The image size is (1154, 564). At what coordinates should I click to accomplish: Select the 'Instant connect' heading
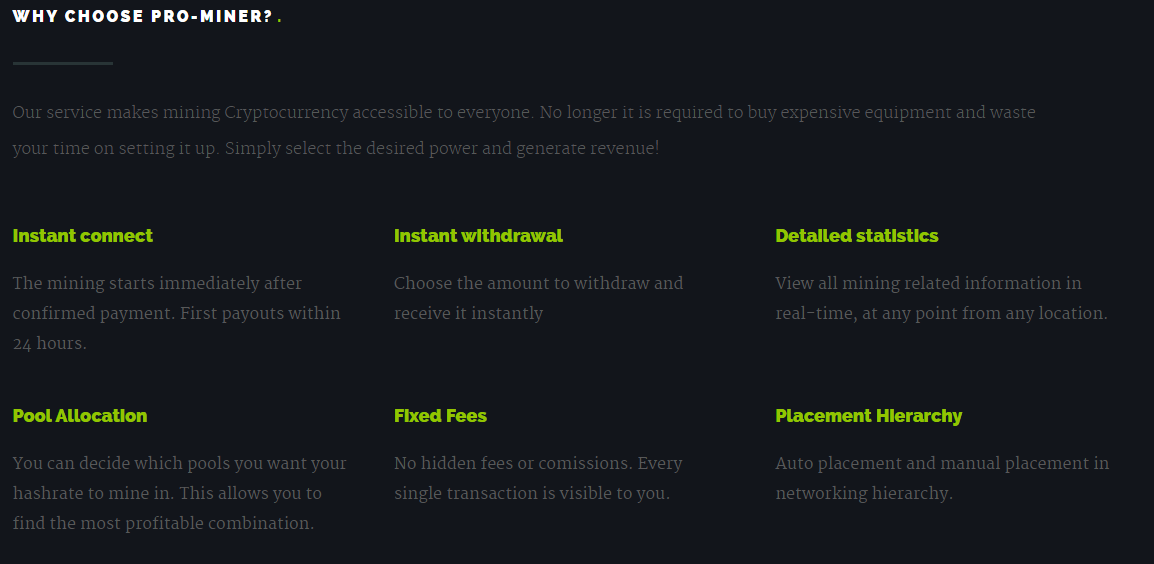82,236
